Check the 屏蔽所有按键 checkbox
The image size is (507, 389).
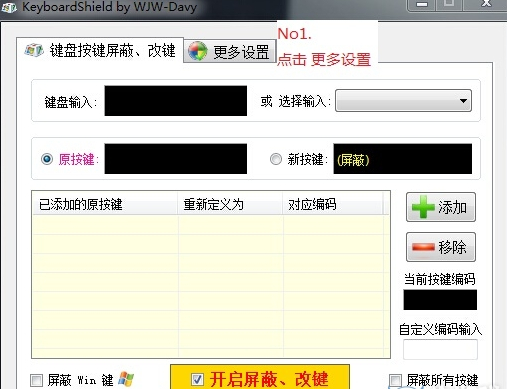point(395,380)
